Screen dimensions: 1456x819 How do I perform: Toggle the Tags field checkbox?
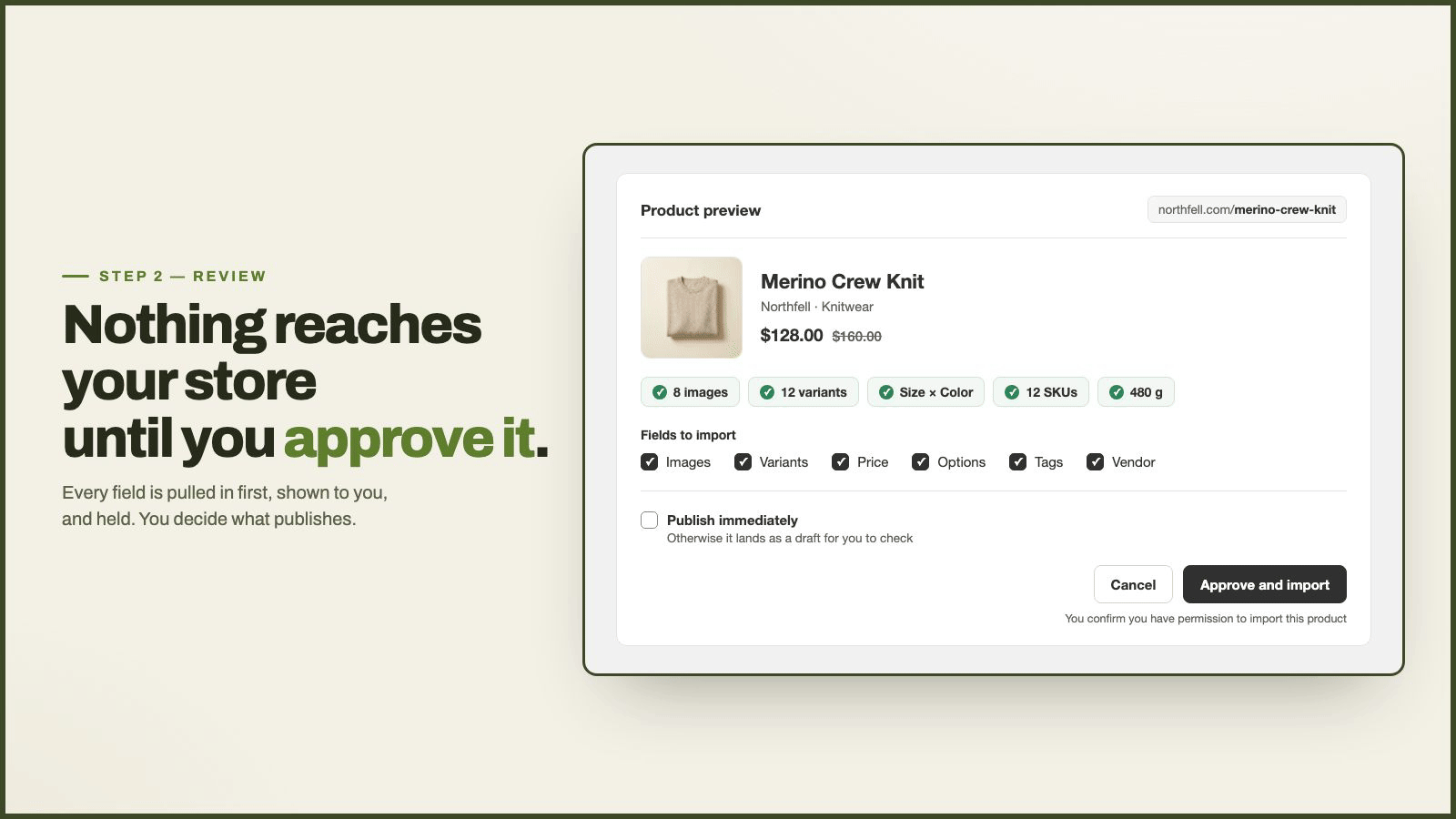1018,462
